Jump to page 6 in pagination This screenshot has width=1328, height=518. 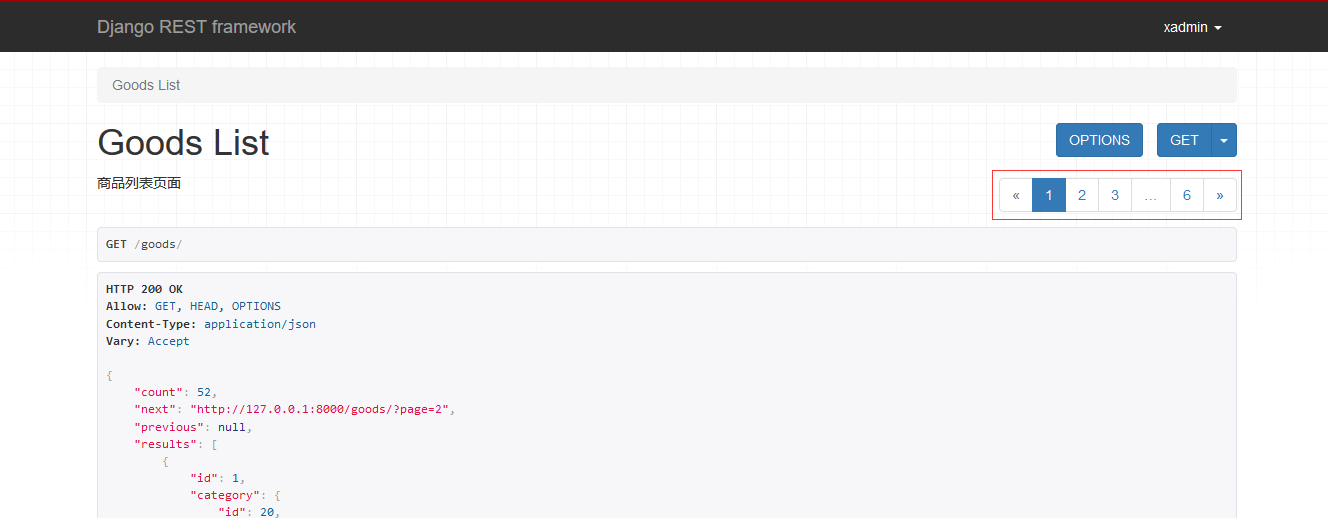coord(1187,195)
